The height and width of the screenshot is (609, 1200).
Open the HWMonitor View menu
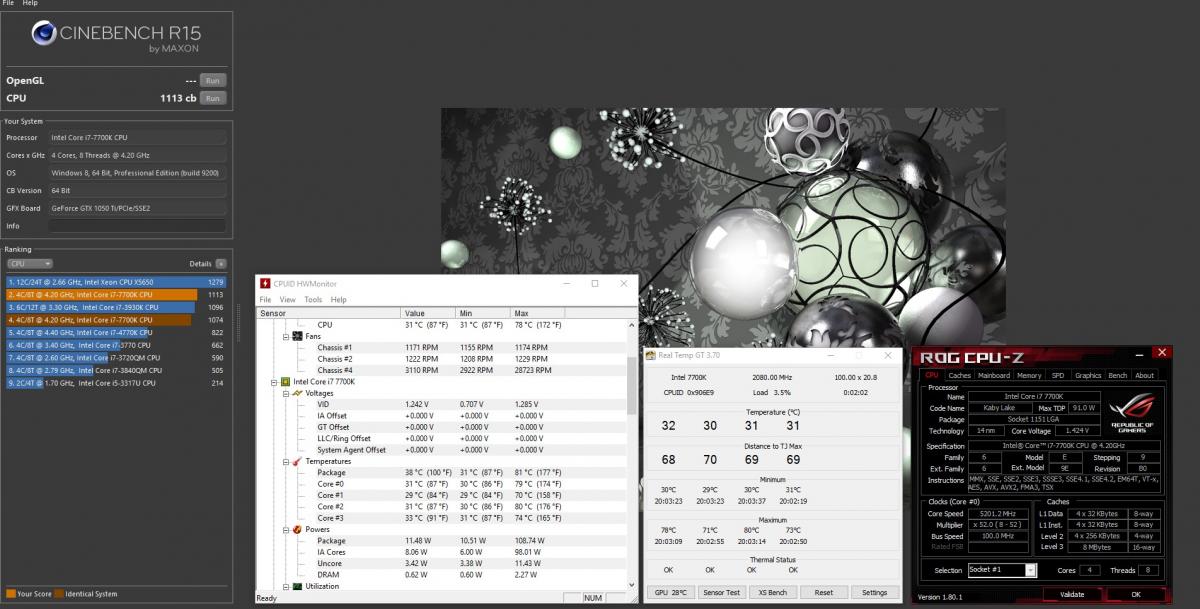coord(287,299)
